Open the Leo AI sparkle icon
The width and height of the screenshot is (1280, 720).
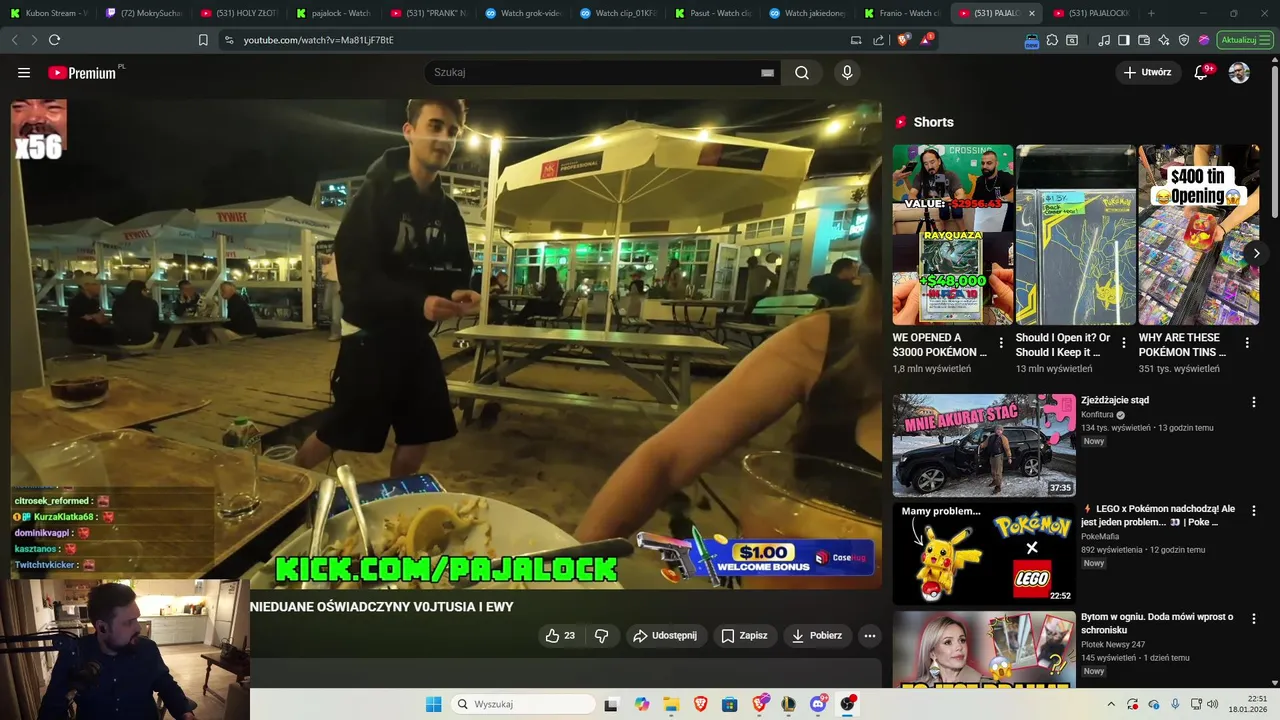click(x=1164, y=40)
